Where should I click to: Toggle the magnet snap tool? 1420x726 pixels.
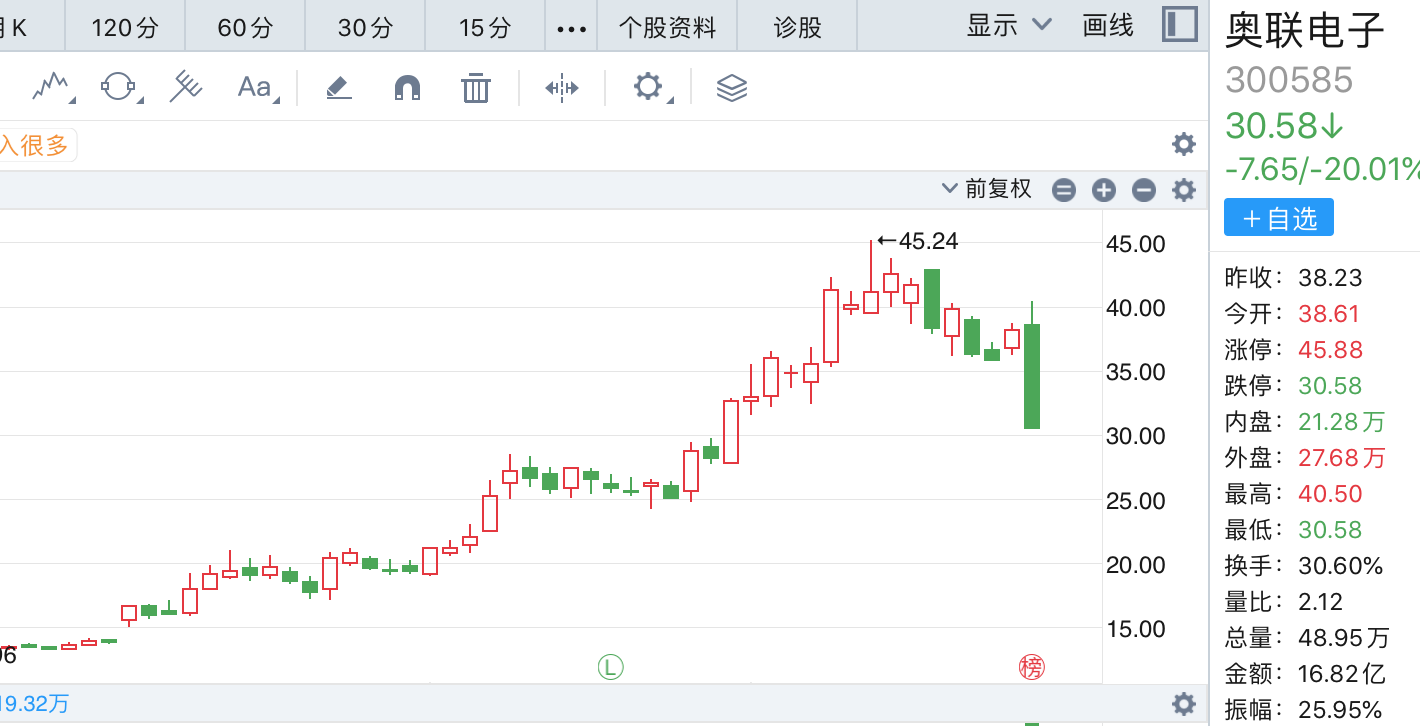407,88
